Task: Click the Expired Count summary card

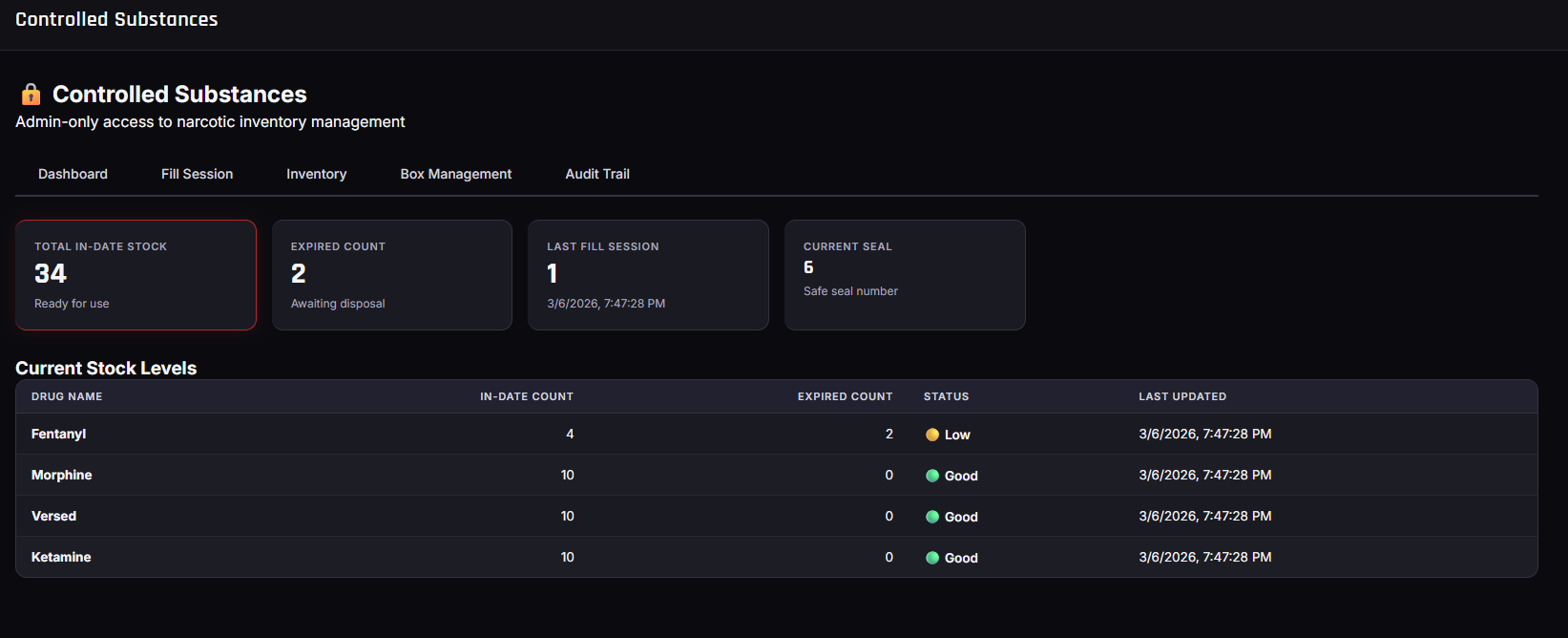Action: coord(392,275)
